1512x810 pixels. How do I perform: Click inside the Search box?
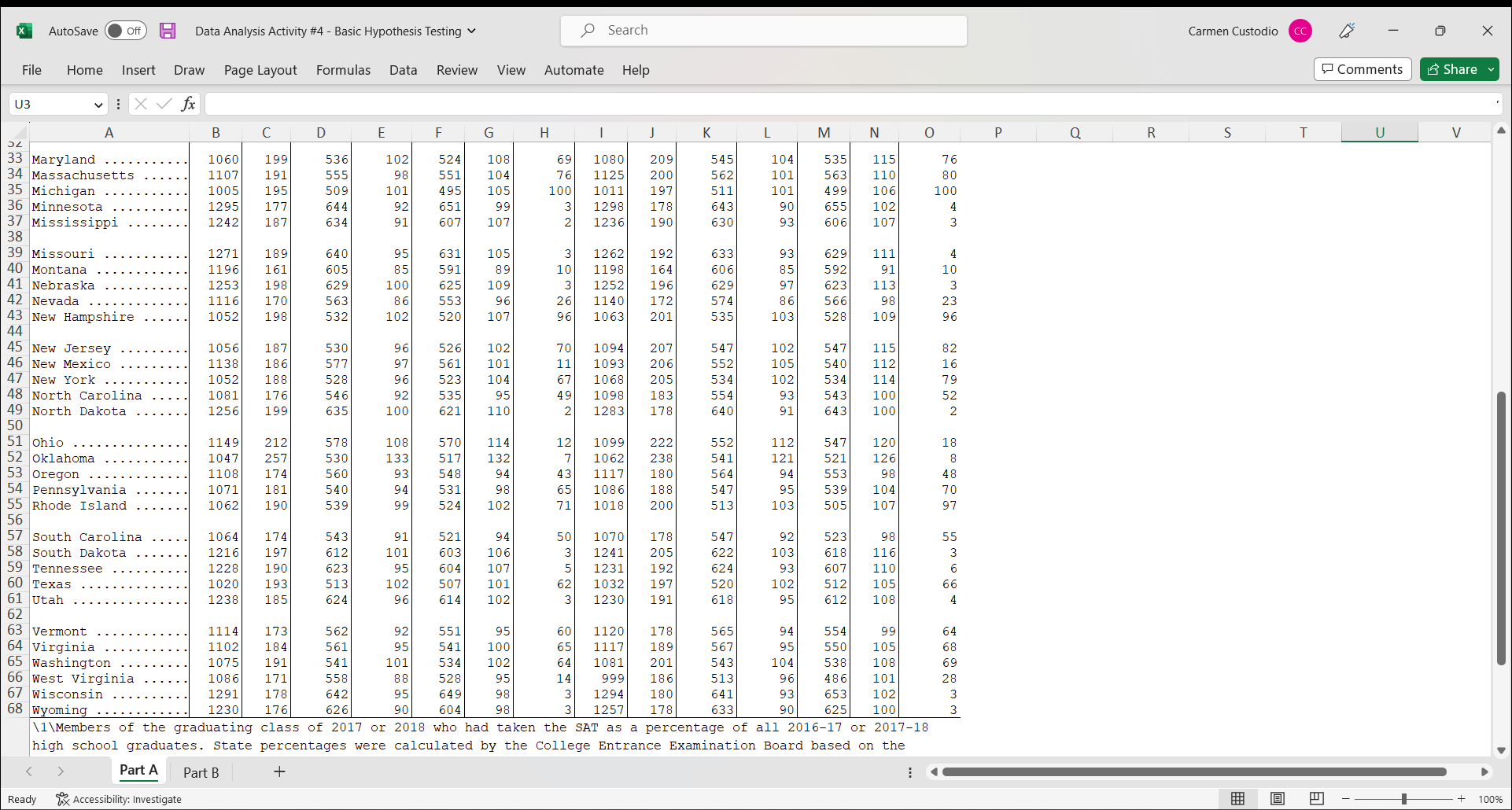pos(762,31)
